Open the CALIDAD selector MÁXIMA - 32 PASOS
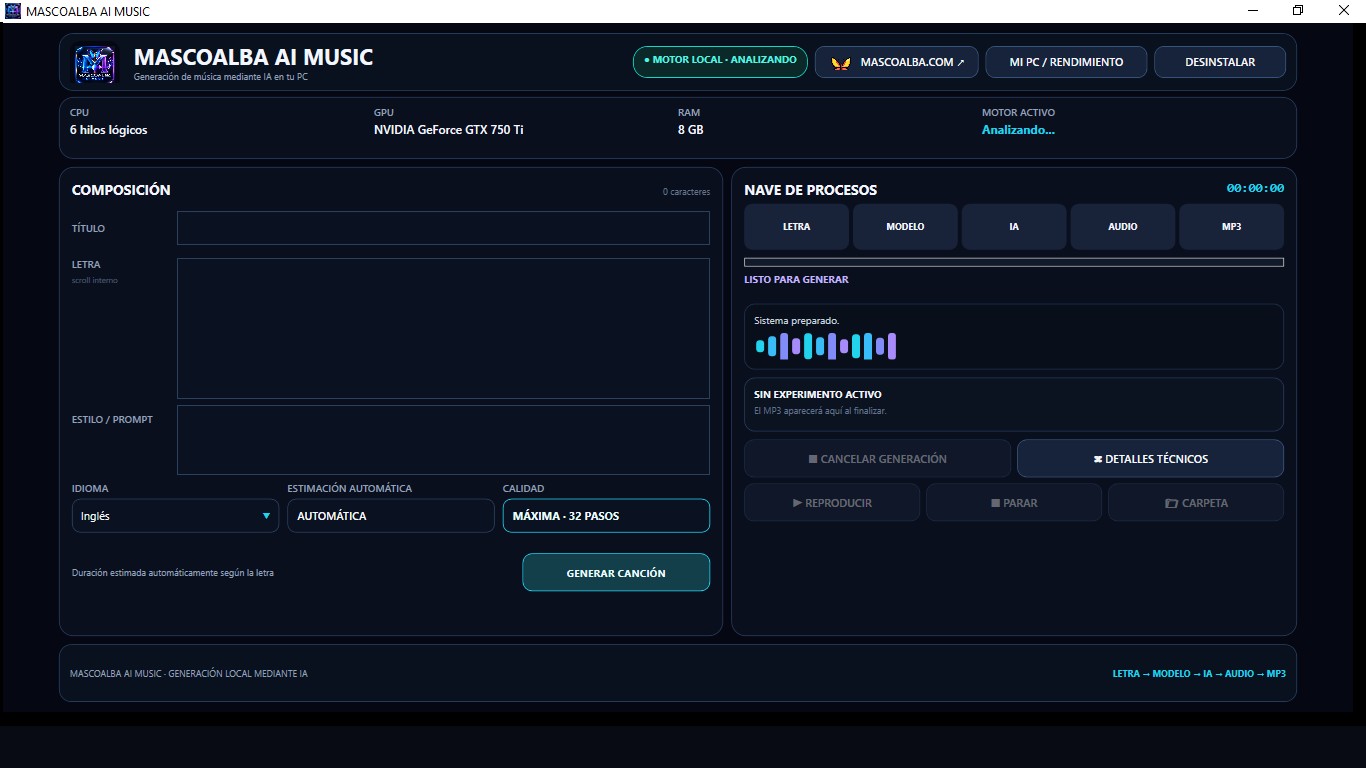The height and width of the screenshot is (768, 1366). pyautogui.click(x=606, y=516)
